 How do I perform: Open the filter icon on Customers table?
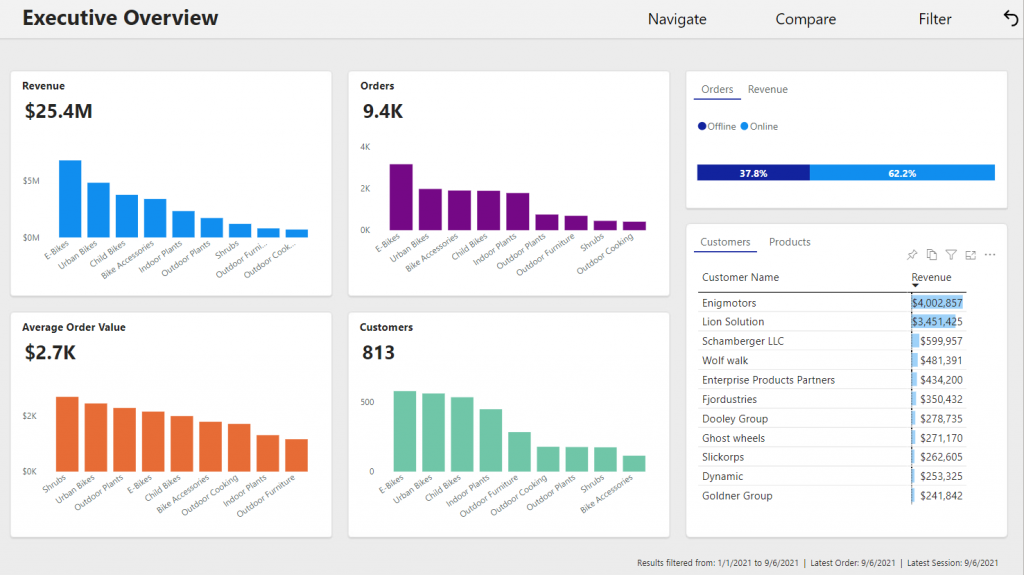951,255
